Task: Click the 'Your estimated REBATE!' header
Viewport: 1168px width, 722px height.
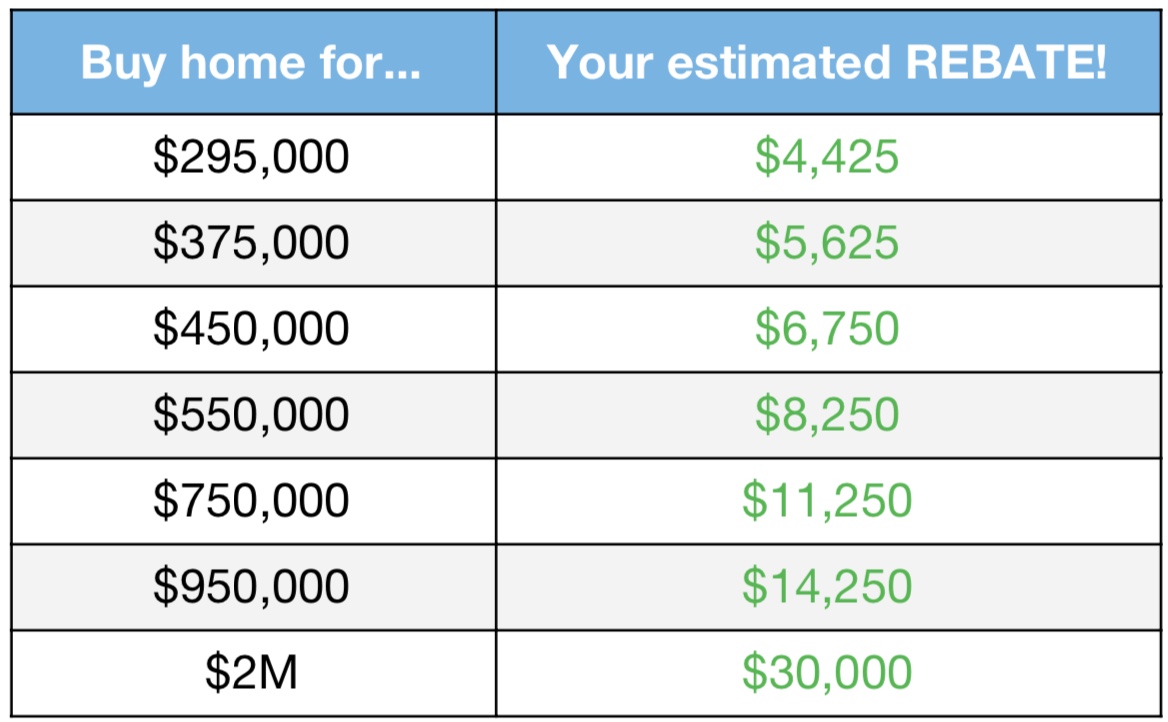Action: tap(828, 62)
